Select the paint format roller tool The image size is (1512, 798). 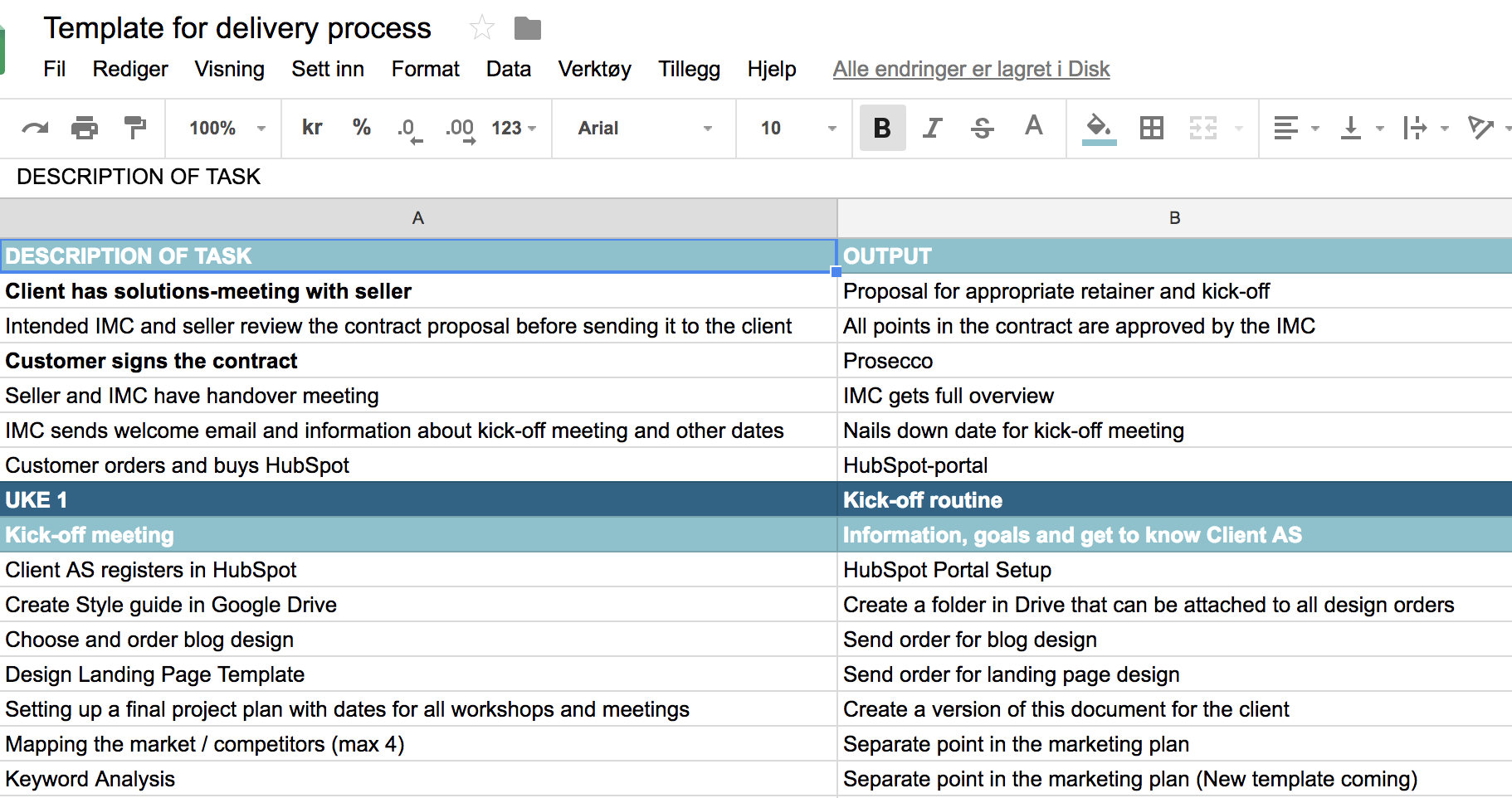pos(134,128)
